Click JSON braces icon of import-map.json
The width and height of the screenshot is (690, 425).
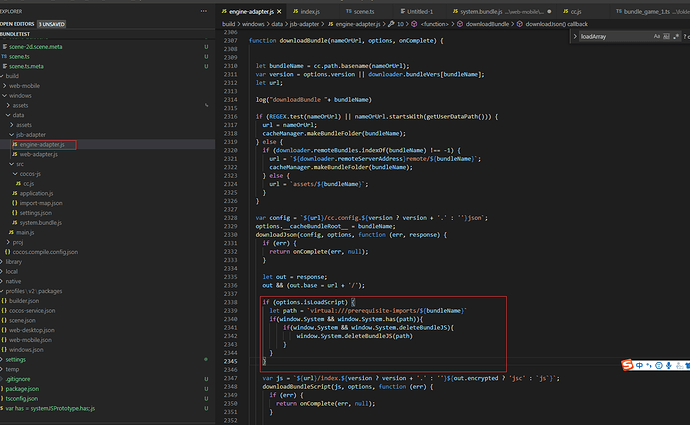coord(14,203)
